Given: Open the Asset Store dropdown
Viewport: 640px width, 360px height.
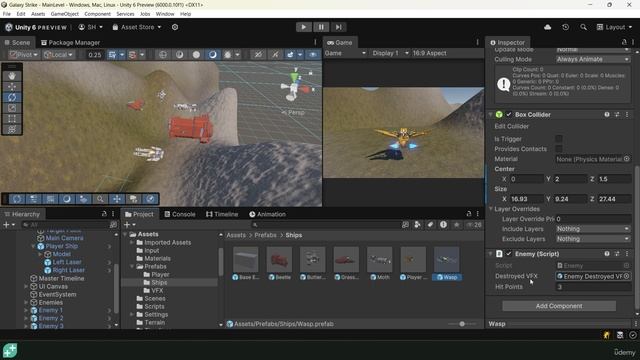Looking at the screenshot, I should click(x=137, y=27).
